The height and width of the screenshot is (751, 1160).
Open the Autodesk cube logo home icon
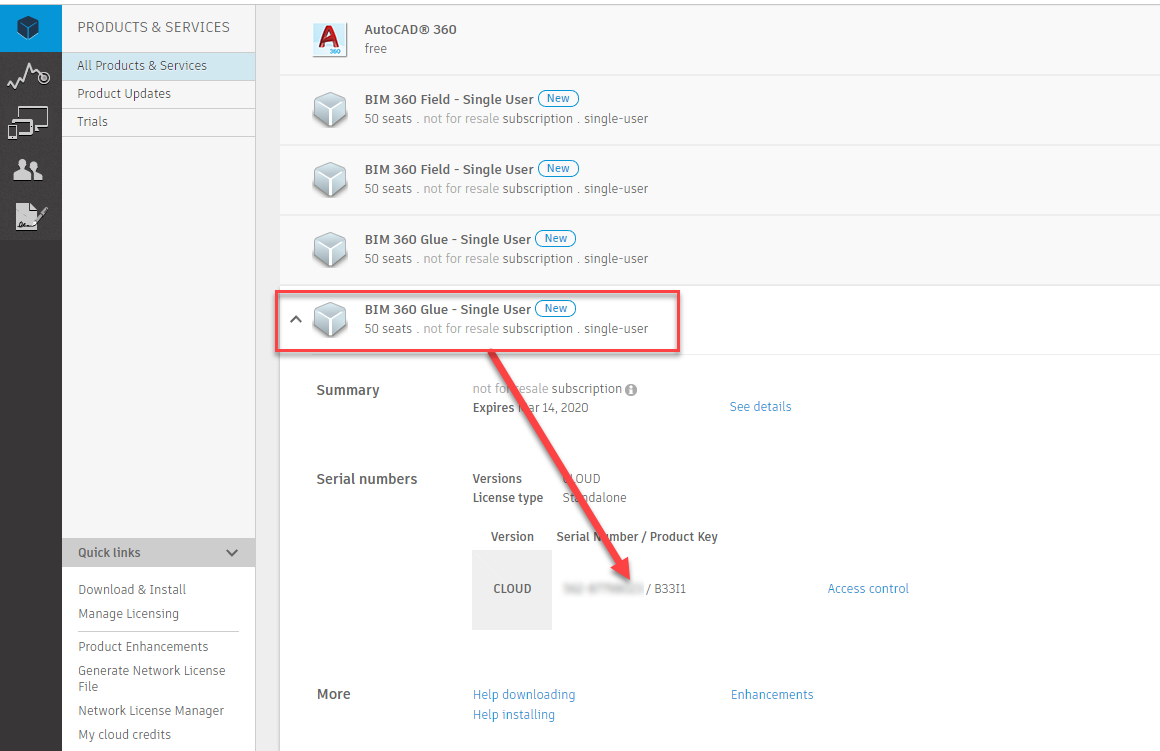(x=28, y=28)
